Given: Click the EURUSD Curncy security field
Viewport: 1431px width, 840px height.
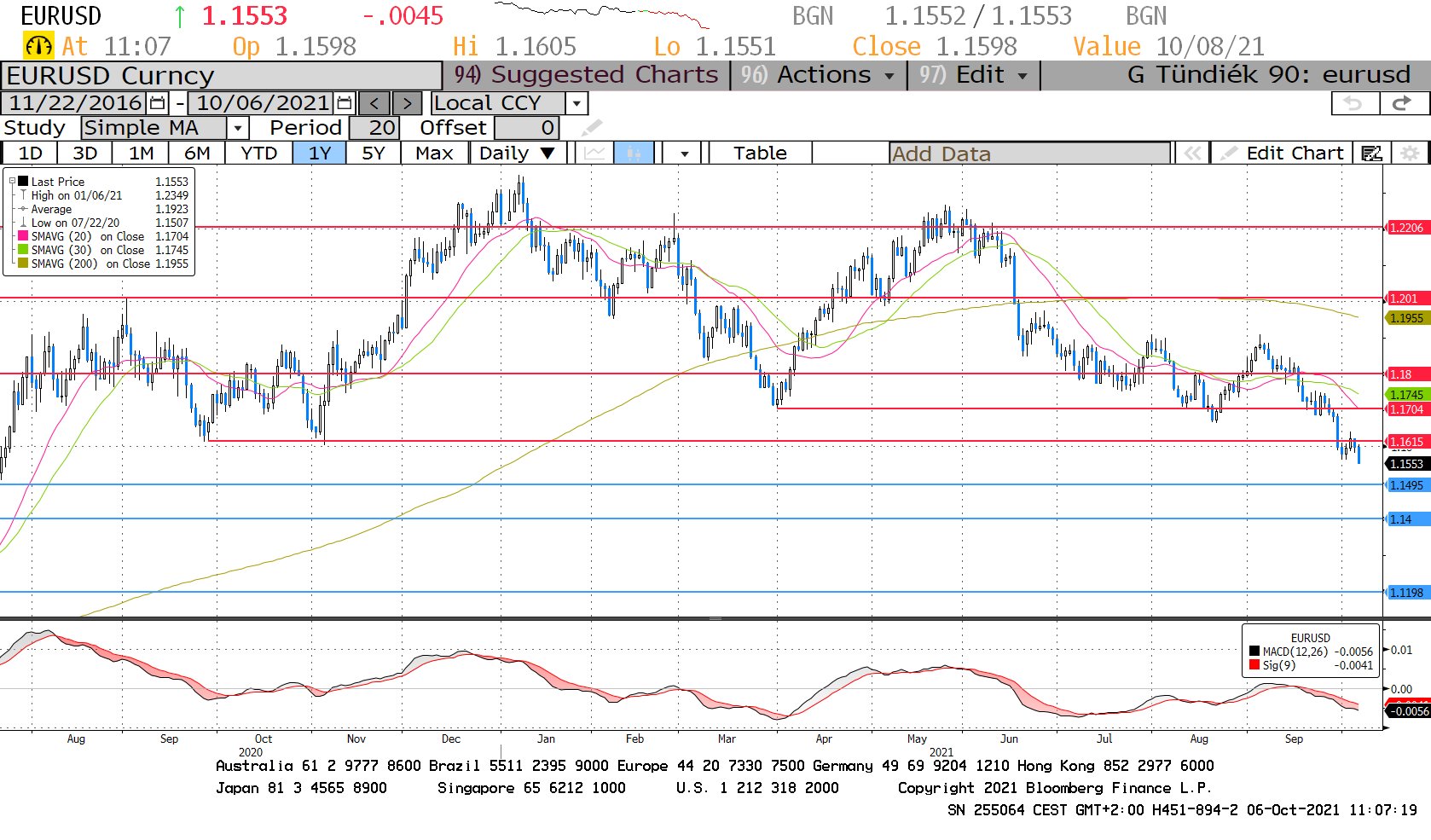Looking at the screenshot, I should tap(222, 76).
